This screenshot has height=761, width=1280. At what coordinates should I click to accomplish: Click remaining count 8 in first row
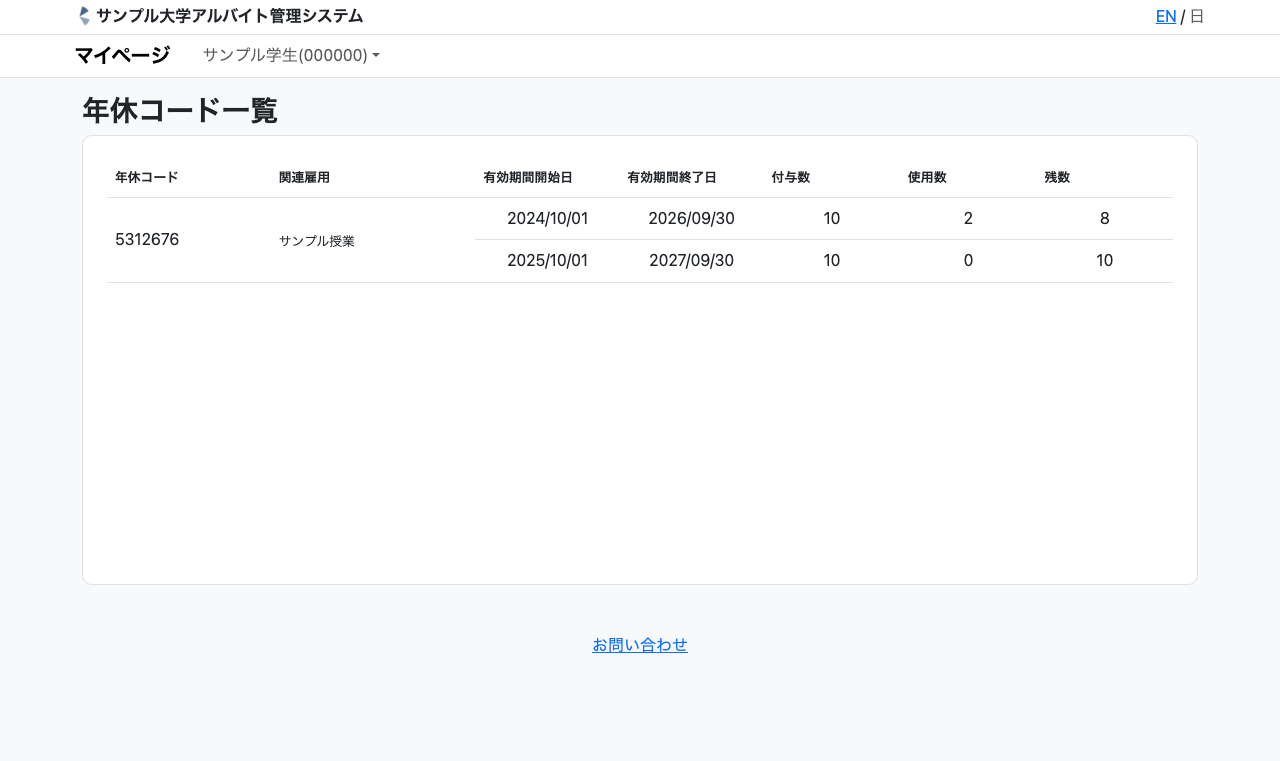(1104, 219)
